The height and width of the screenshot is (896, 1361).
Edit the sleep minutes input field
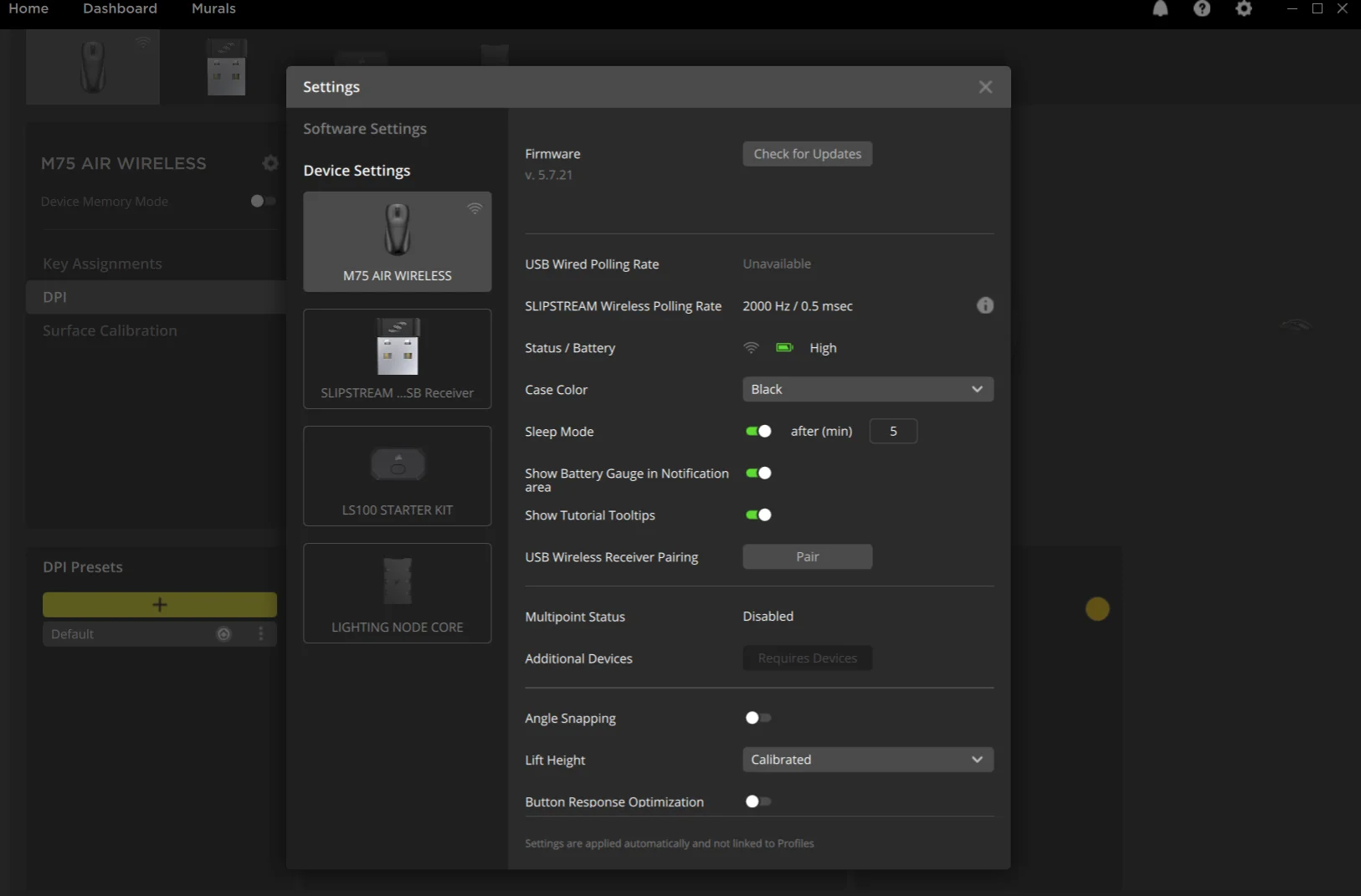click(x=893, y=431)
